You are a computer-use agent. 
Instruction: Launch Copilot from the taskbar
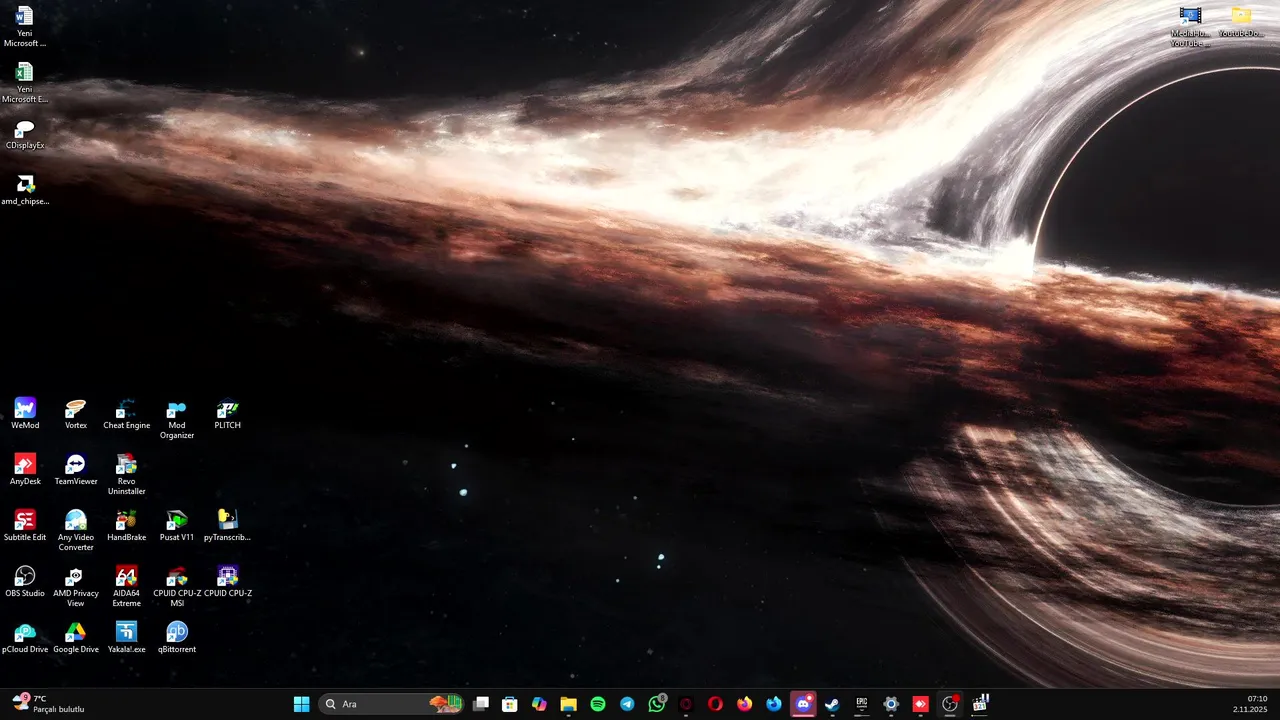[539, 704]
